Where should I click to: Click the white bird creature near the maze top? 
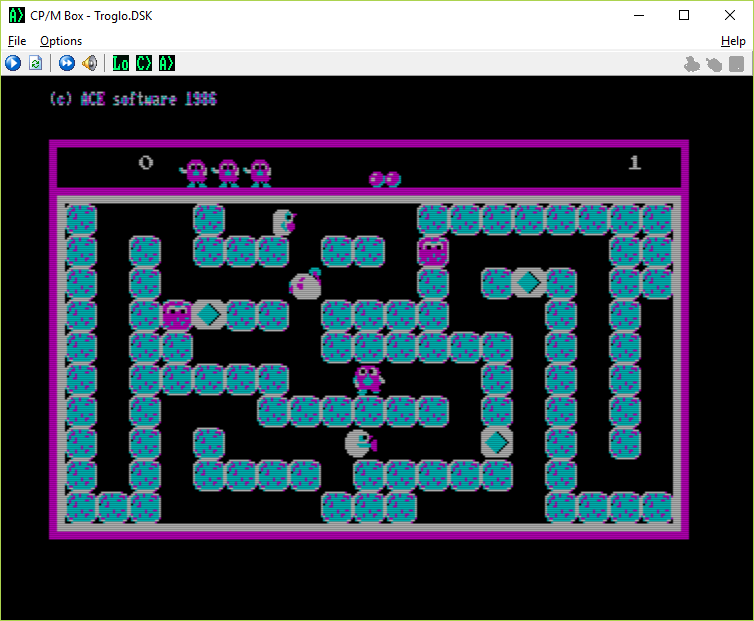coord(284,222)
